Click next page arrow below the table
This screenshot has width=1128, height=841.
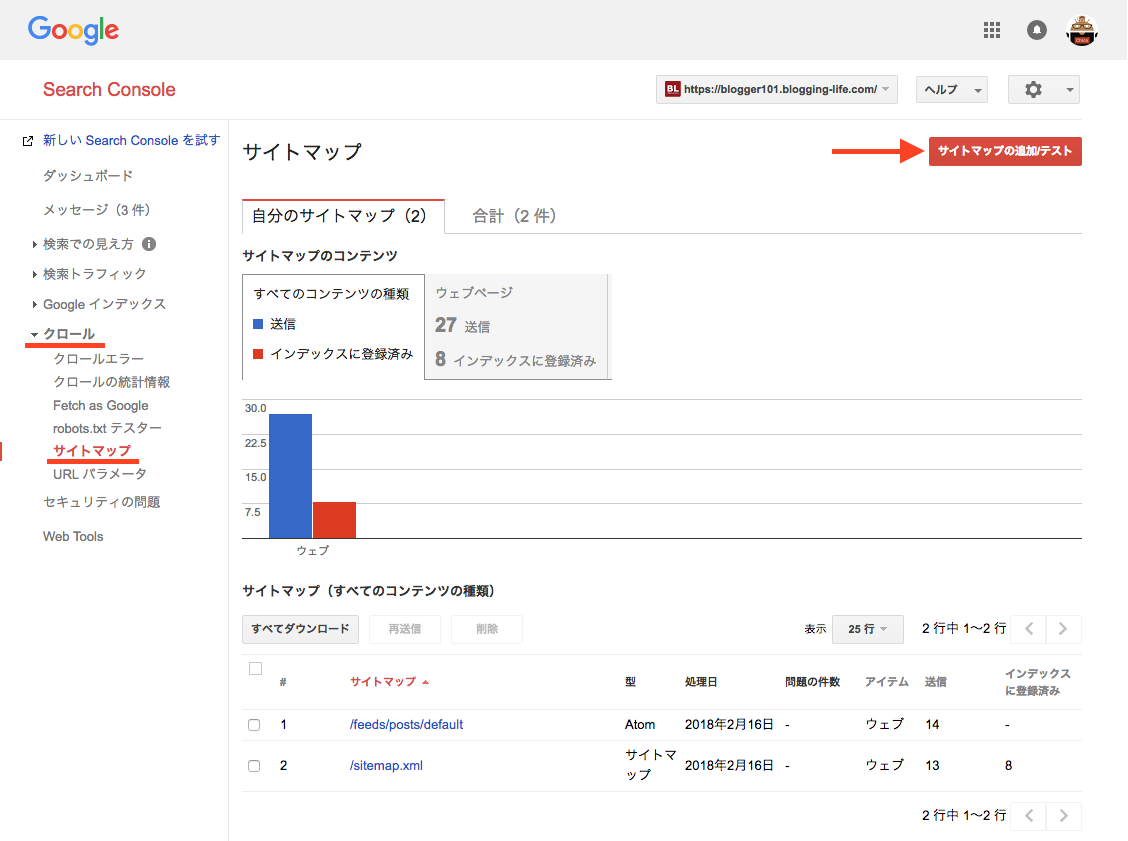pyautogui.click(x=1063, y=816)
